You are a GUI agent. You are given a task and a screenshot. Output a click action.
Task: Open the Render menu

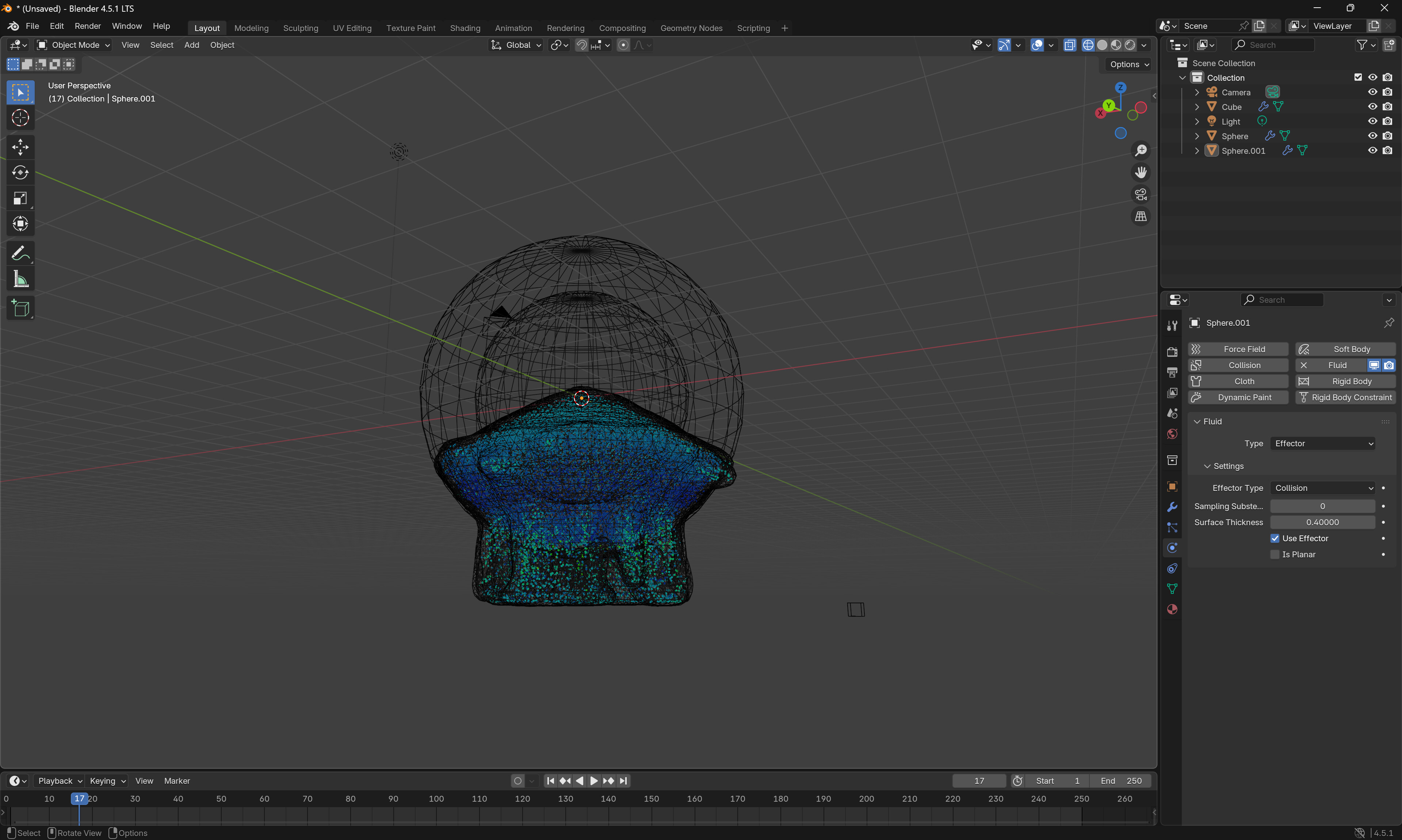[88, 26]
